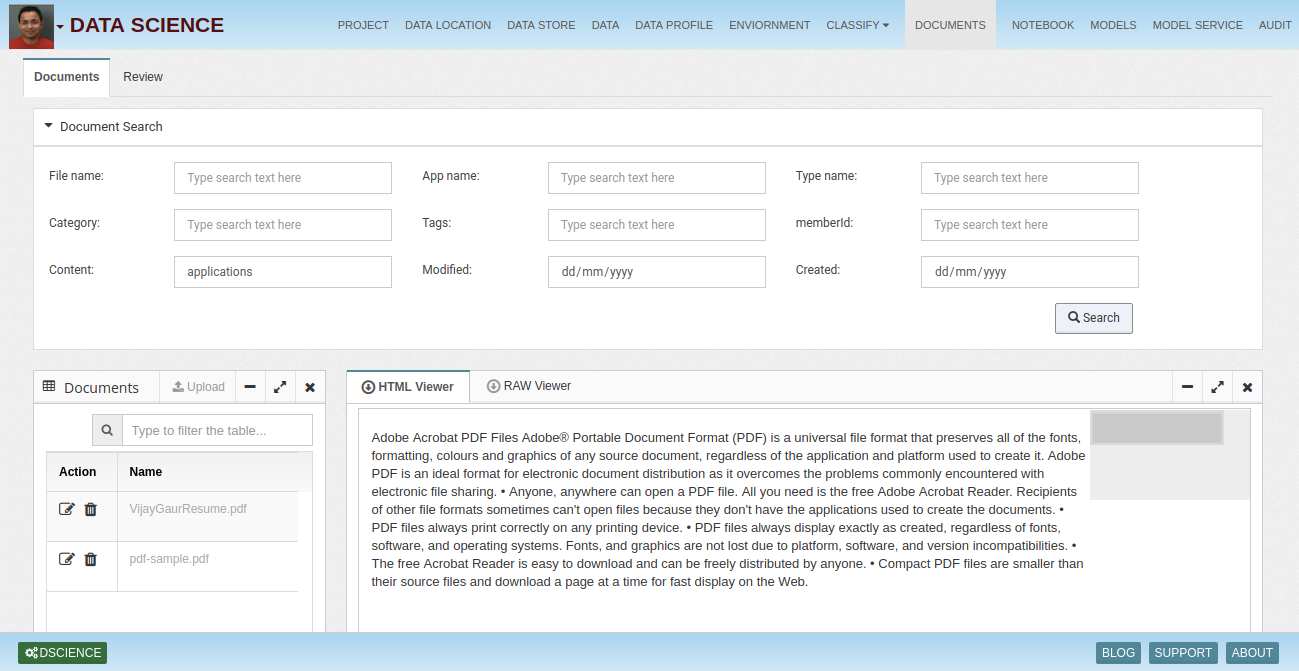
Task: Focus the App name search field
Action: pyautogui.click(x=657, y=178)
